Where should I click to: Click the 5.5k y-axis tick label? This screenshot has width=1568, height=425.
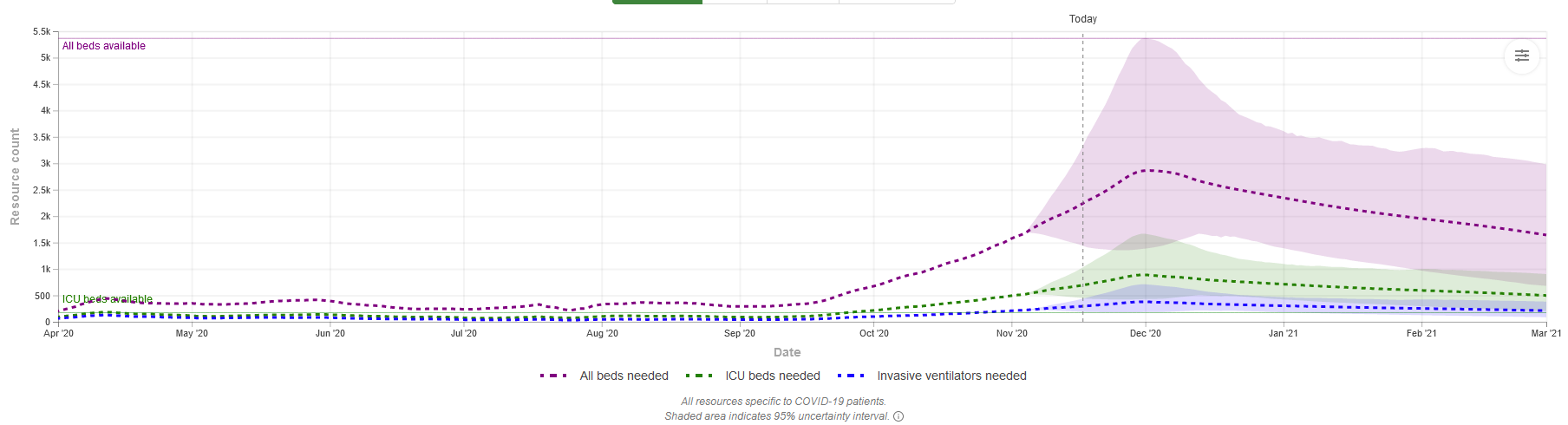point(42,31)
